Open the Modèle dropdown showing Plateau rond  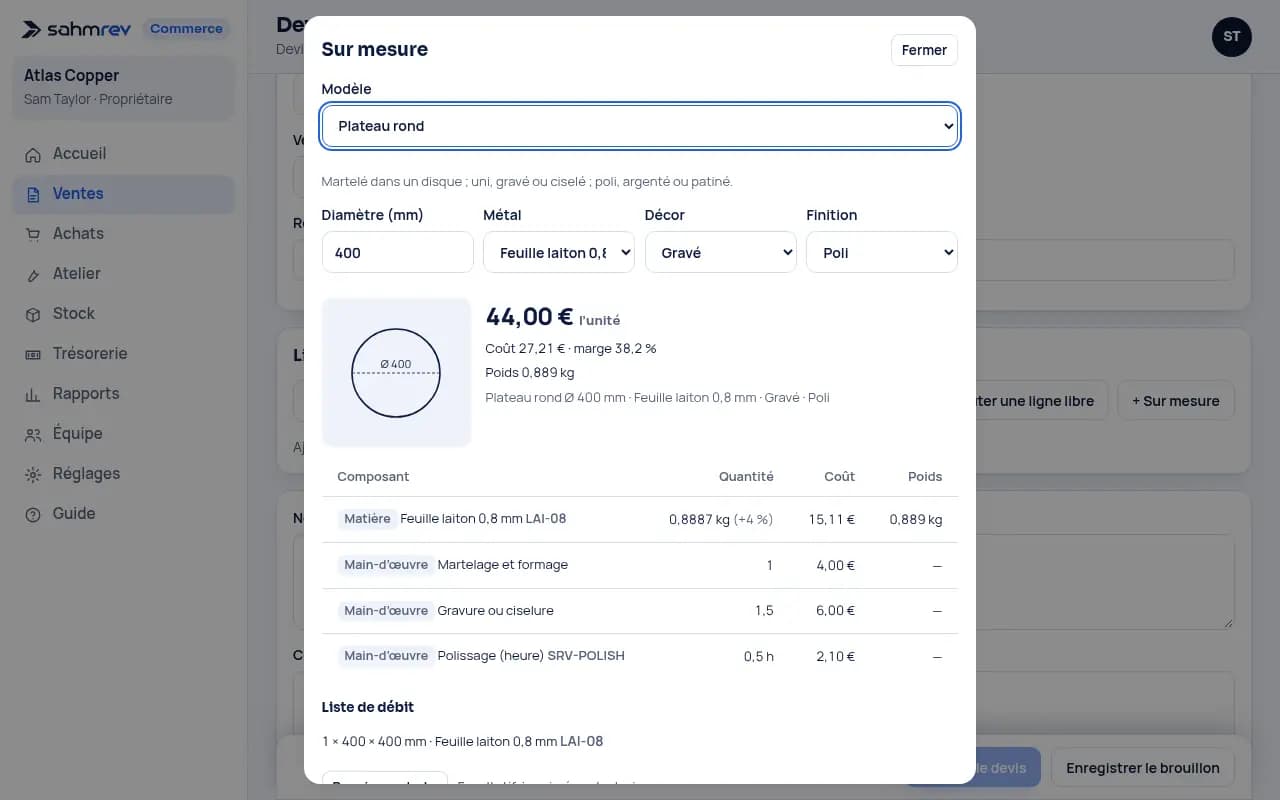coord(640,126)
